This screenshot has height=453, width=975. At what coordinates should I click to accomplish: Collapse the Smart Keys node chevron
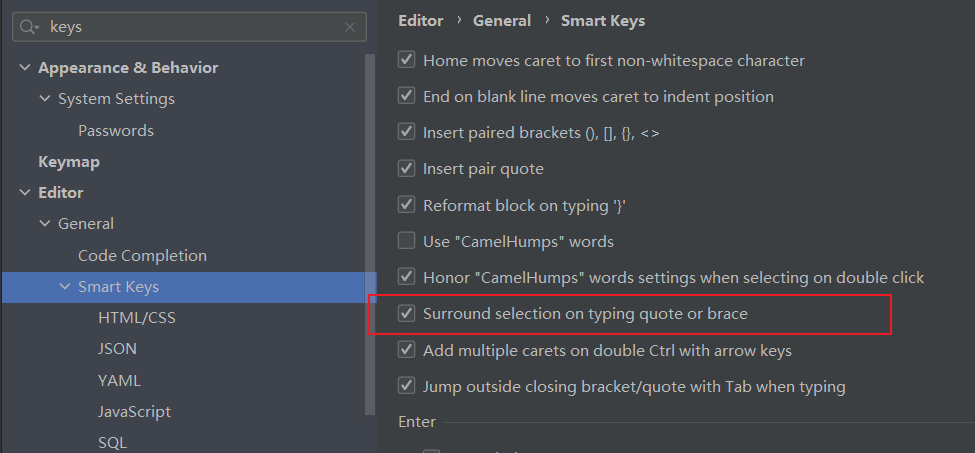pyautogui.click(x=65, y=287)
